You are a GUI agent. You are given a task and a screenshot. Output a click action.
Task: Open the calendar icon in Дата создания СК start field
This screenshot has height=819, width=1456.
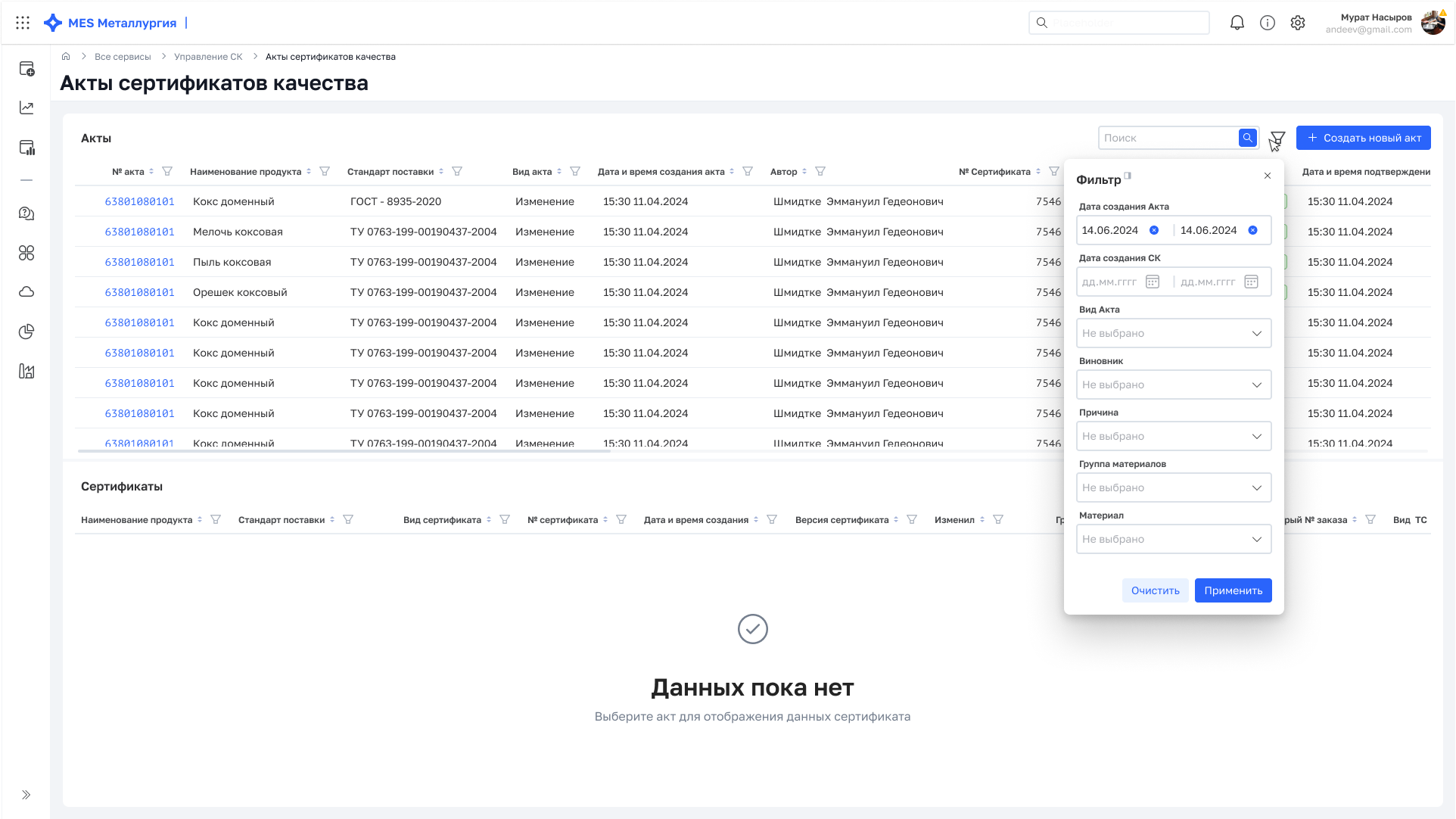[x=1153, y=282]
